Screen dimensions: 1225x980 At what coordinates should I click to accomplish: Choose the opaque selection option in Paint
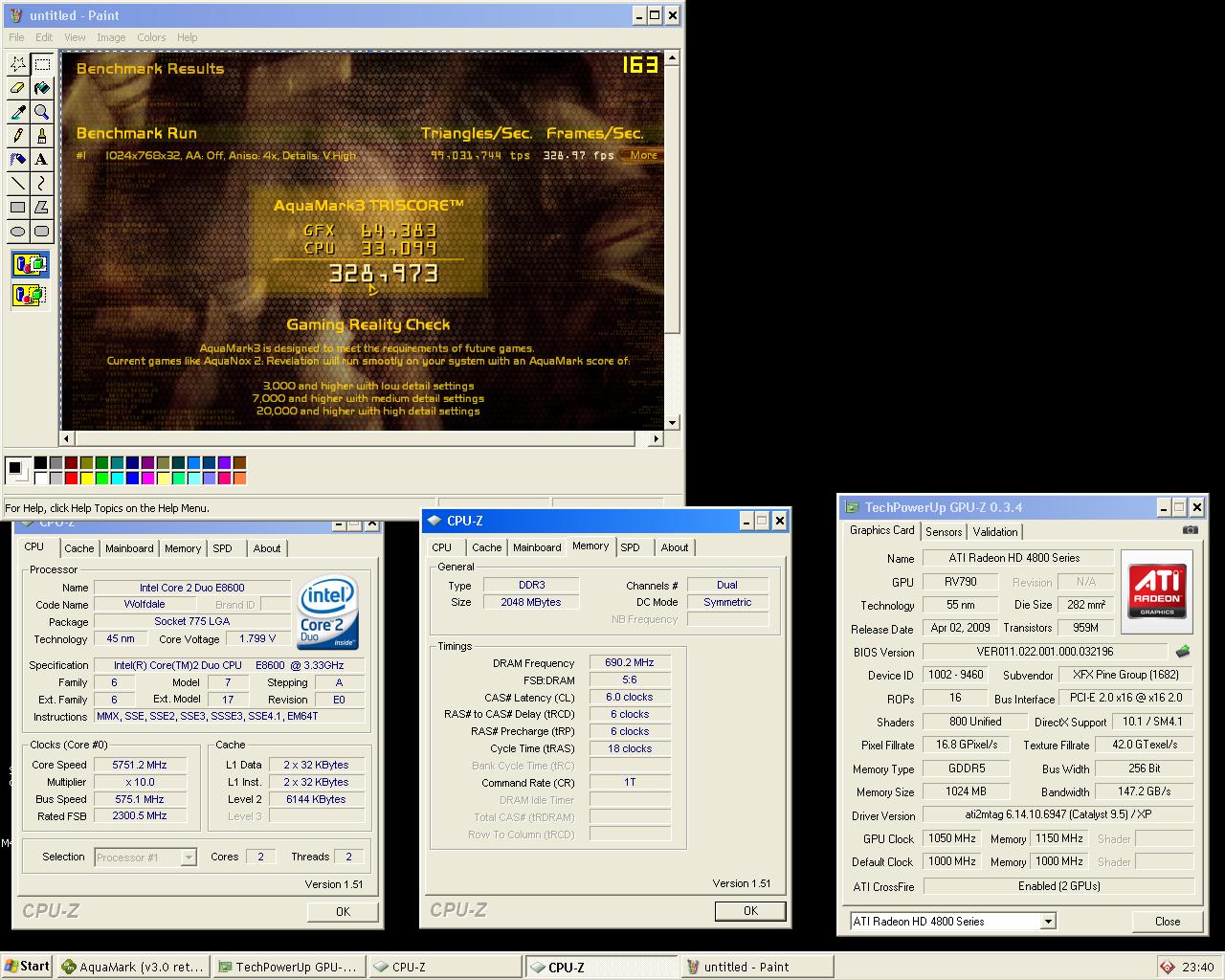pos(30,264)
